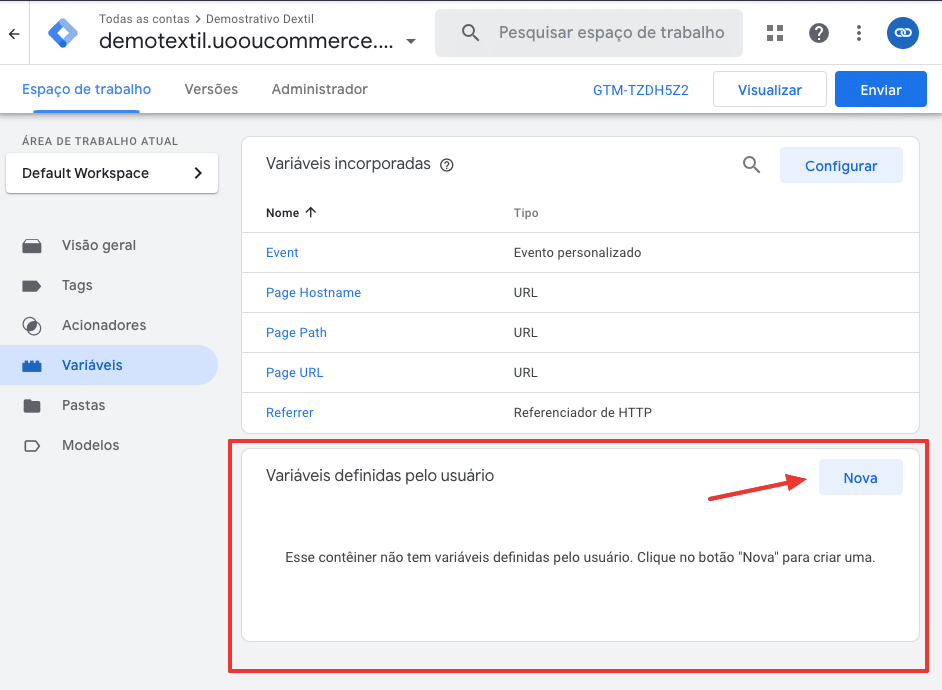Focus the Pesquisar espaço de trabalho field

(x=589, y=33)
